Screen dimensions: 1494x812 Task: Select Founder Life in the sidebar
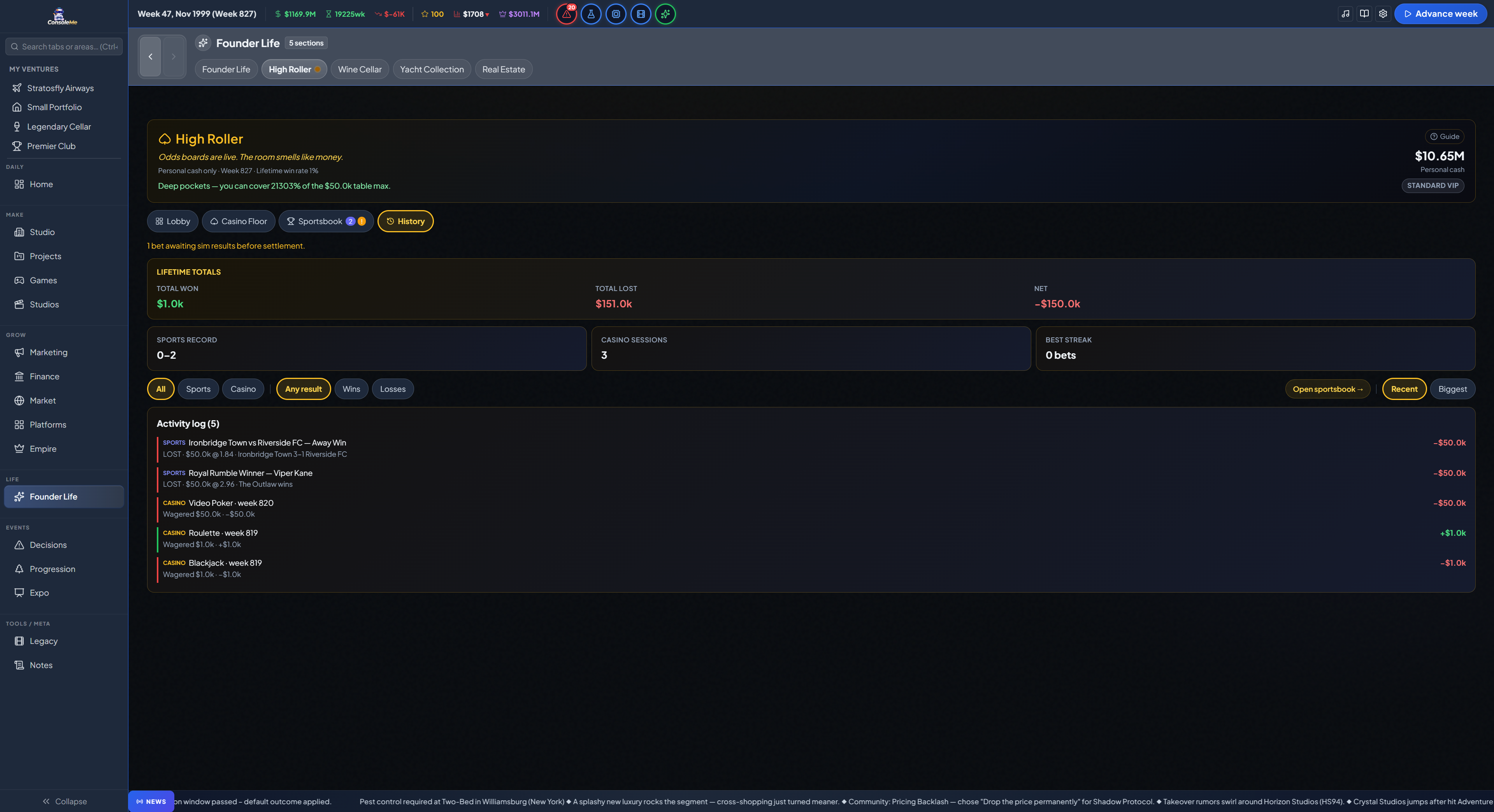point(64,497)
